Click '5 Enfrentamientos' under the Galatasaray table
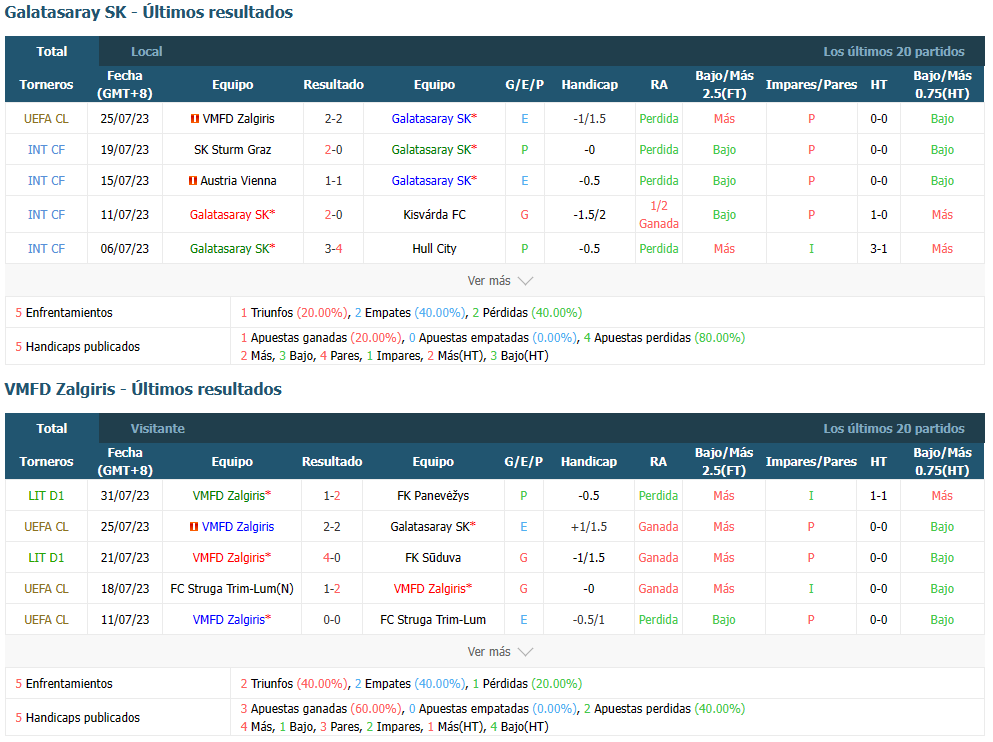The height and width of the screenshot is (742, 993). tap(64, 313)
